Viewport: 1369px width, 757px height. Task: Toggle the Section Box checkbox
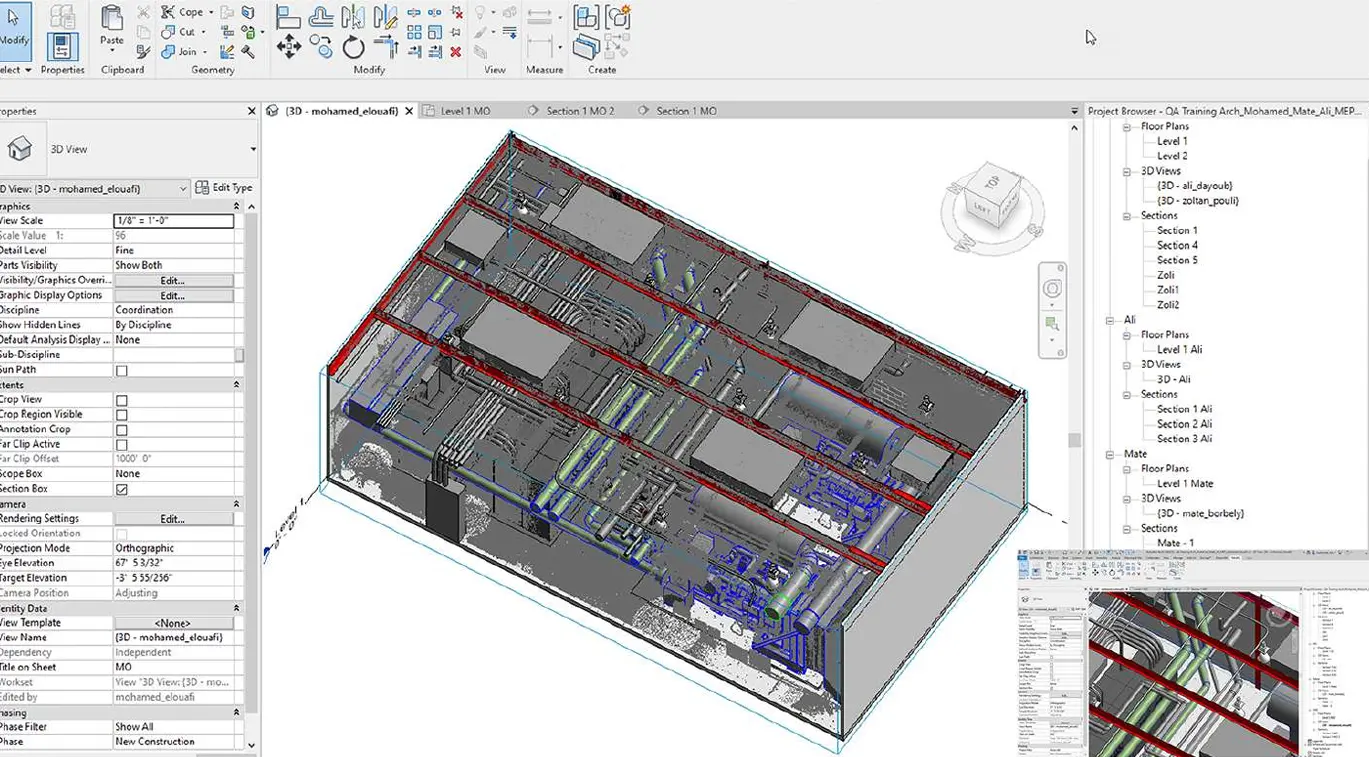tap(122, 489)
